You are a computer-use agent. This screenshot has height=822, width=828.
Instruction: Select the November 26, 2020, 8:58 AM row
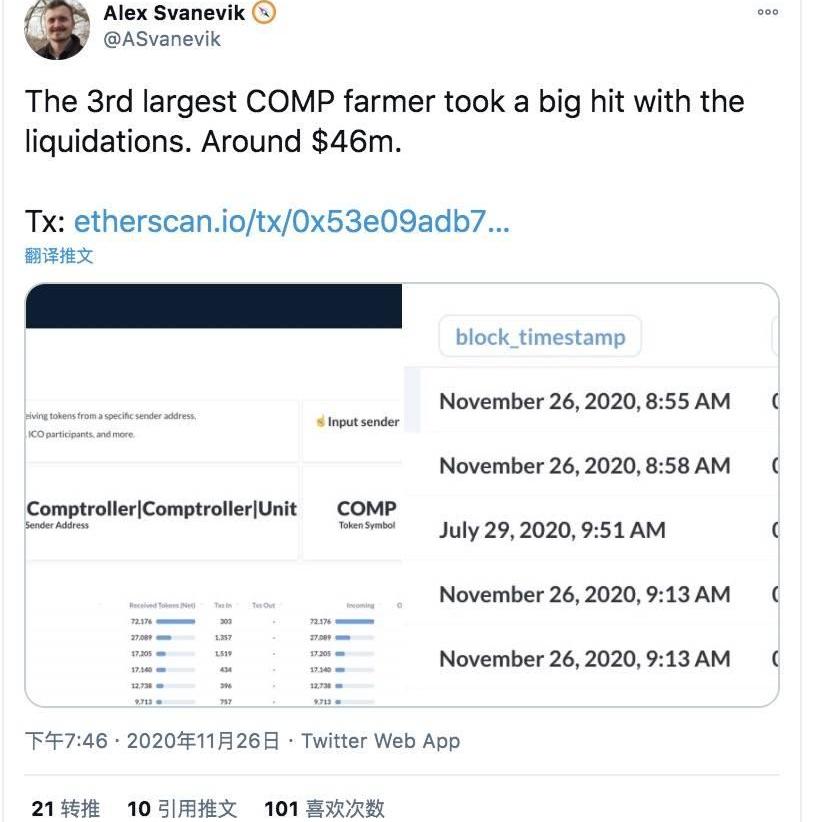pos(584,465)
